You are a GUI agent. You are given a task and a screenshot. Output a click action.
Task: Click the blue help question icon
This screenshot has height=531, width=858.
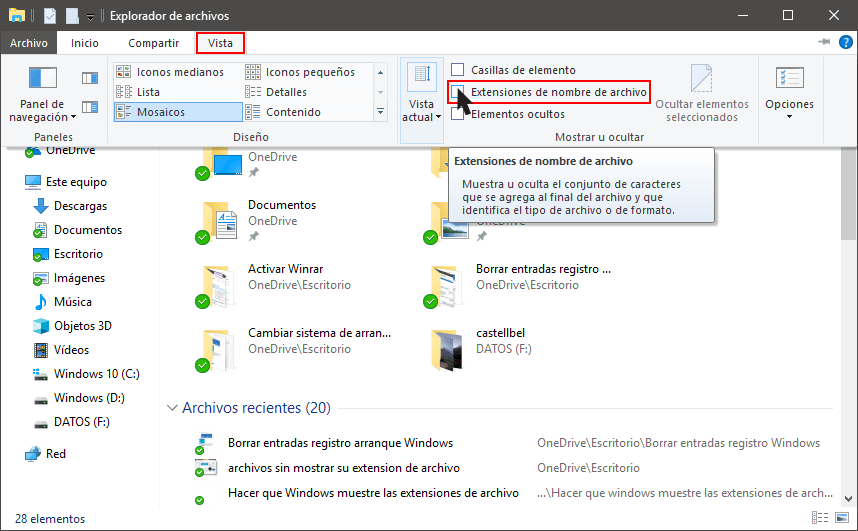(846, 42)
